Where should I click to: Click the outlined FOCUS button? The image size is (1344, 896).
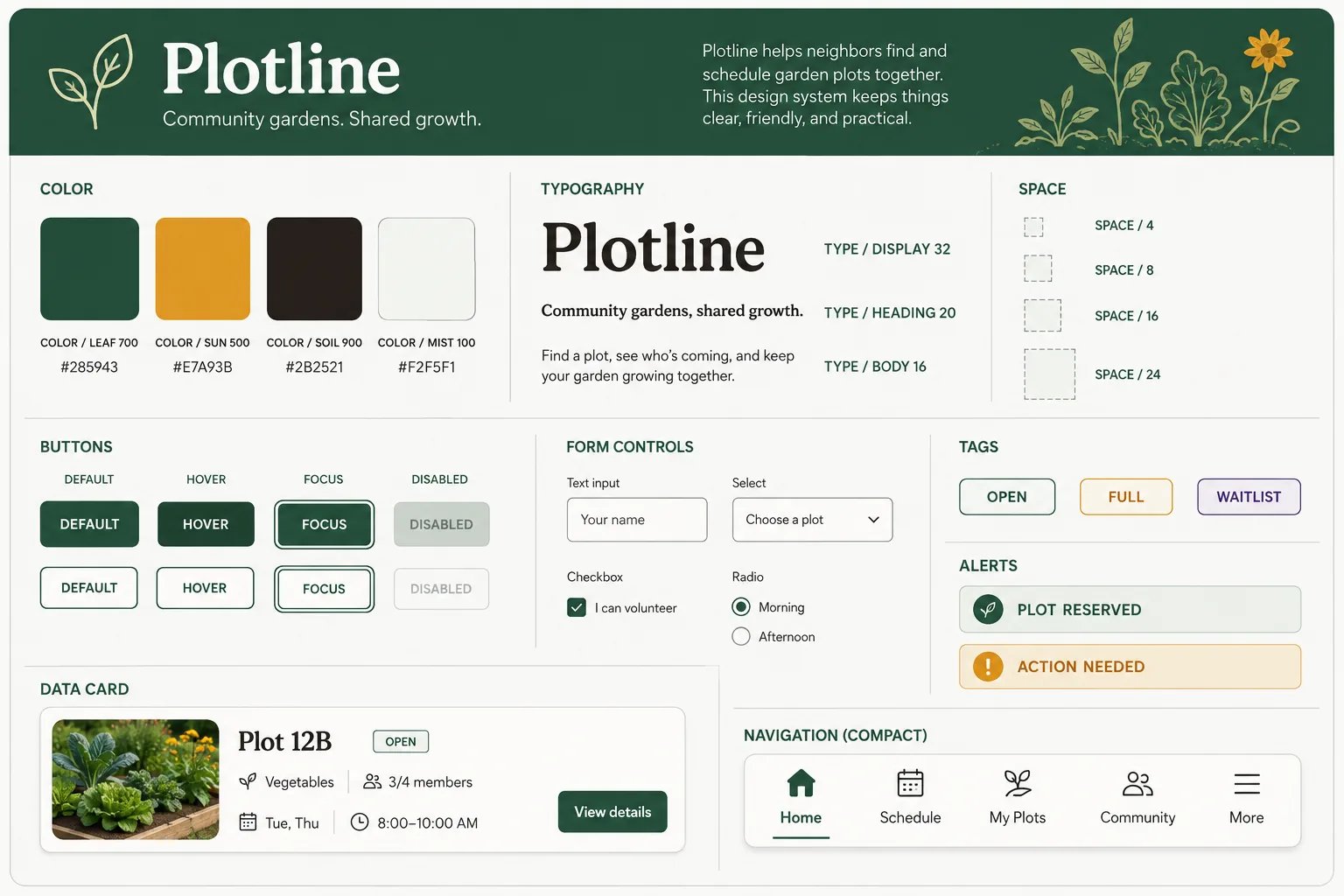[324, 589]
